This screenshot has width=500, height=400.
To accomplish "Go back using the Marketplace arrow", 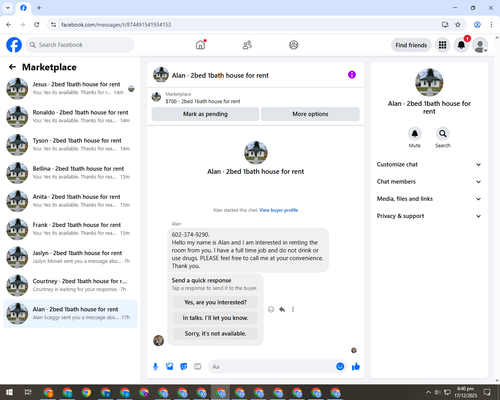I will [x=12, y=67].
